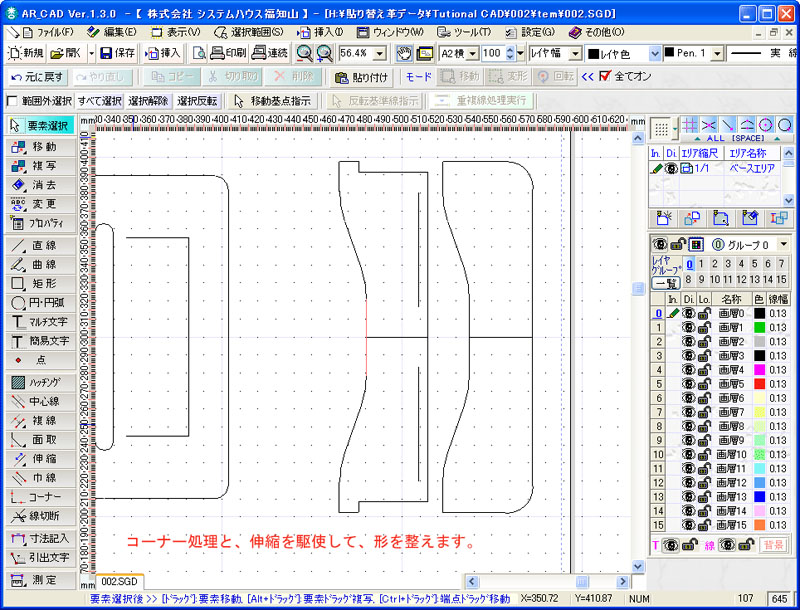Click the green color swatch of 画層1
The height and width of the screenshot is (610, 800).
pyautogui.click(x=760, y=327)
